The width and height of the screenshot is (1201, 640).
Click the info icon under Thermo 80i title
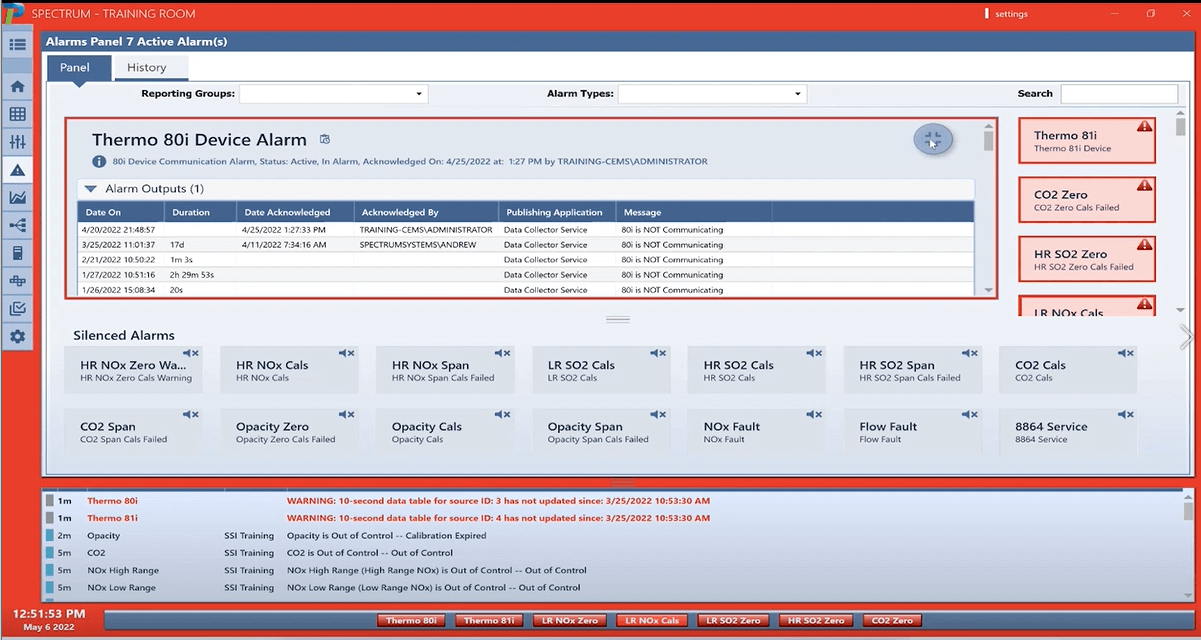click(x=99, y=161)
